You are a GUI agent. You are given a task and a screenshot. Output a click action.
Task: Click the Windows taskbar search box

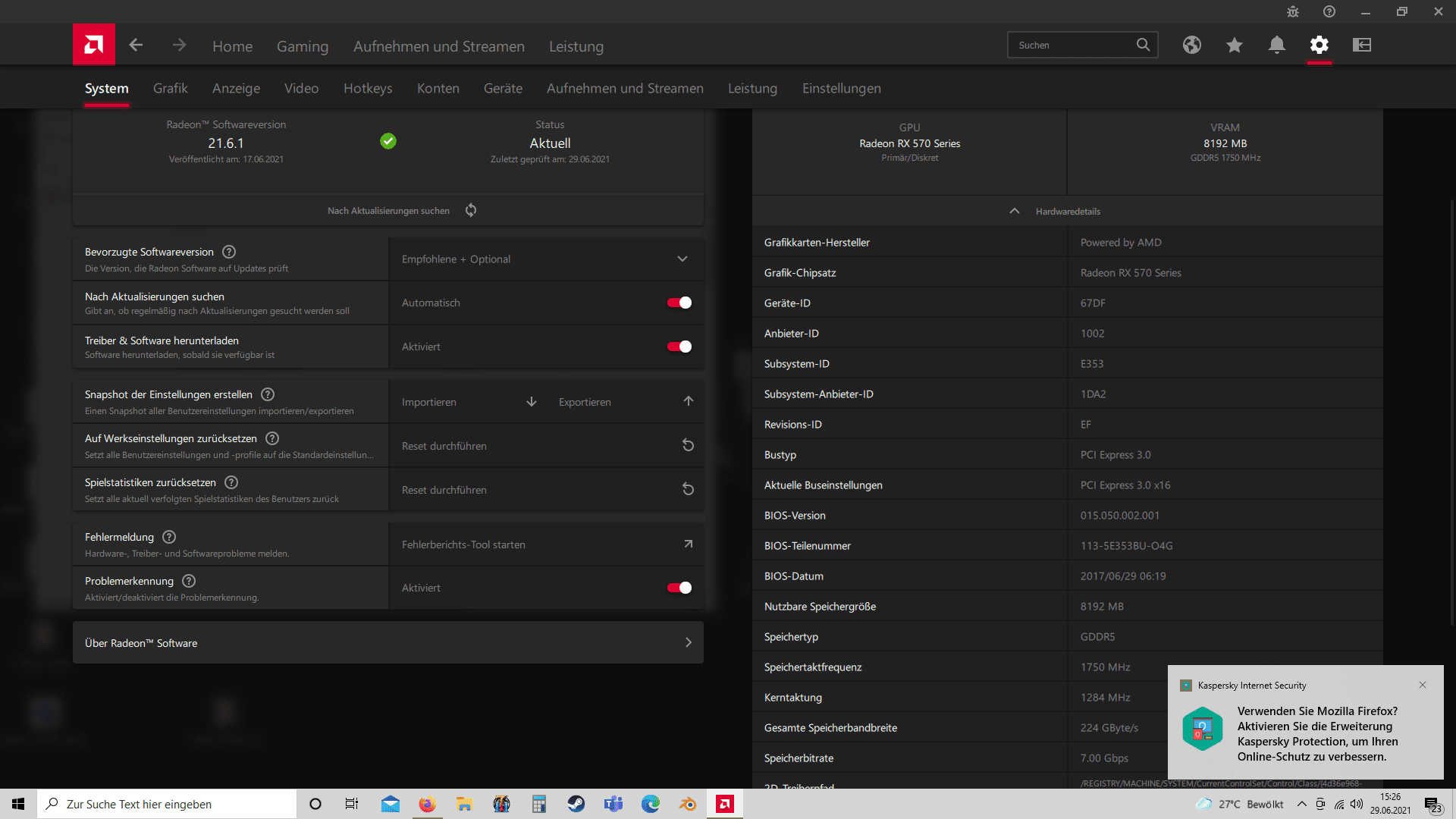[167, 804]
